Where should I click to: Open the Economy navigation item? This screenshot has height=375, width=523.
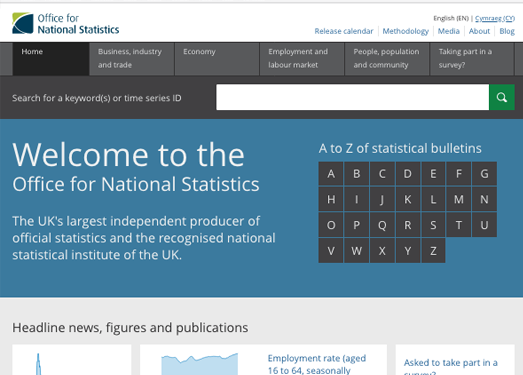point(217,59)
